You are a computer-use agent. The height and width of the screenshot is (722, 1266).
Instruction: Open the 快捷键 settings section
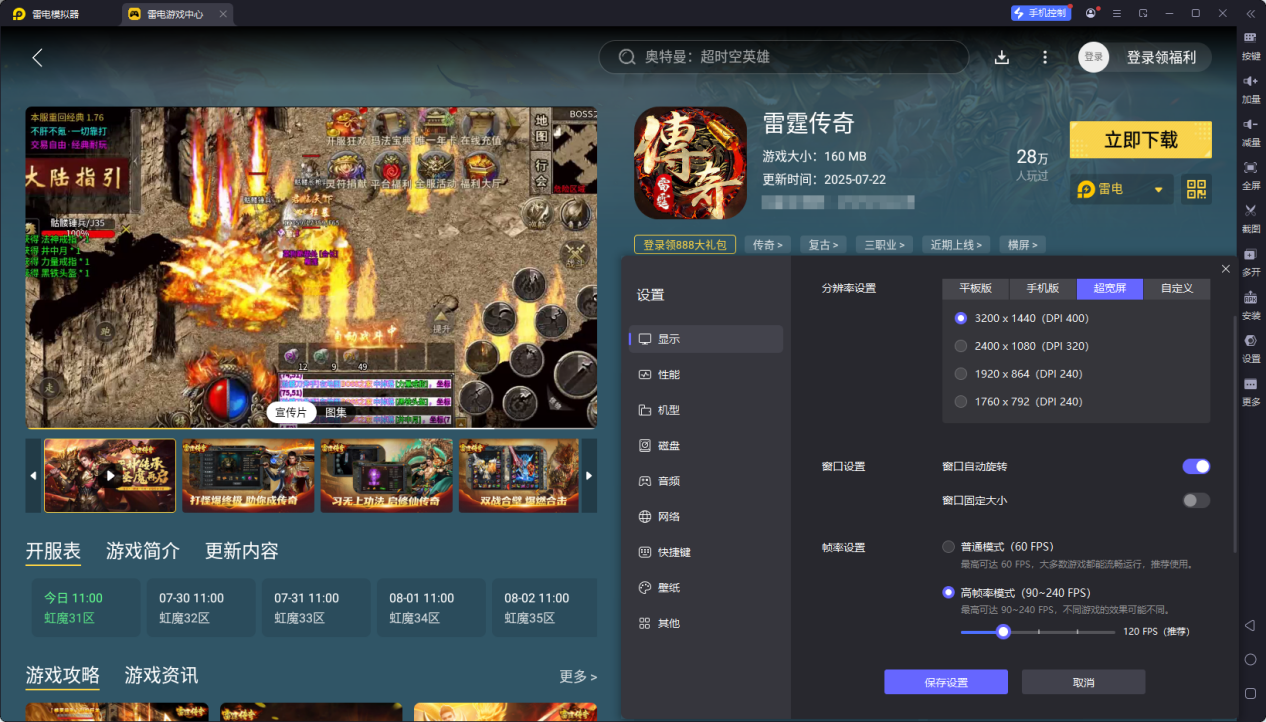706,552
